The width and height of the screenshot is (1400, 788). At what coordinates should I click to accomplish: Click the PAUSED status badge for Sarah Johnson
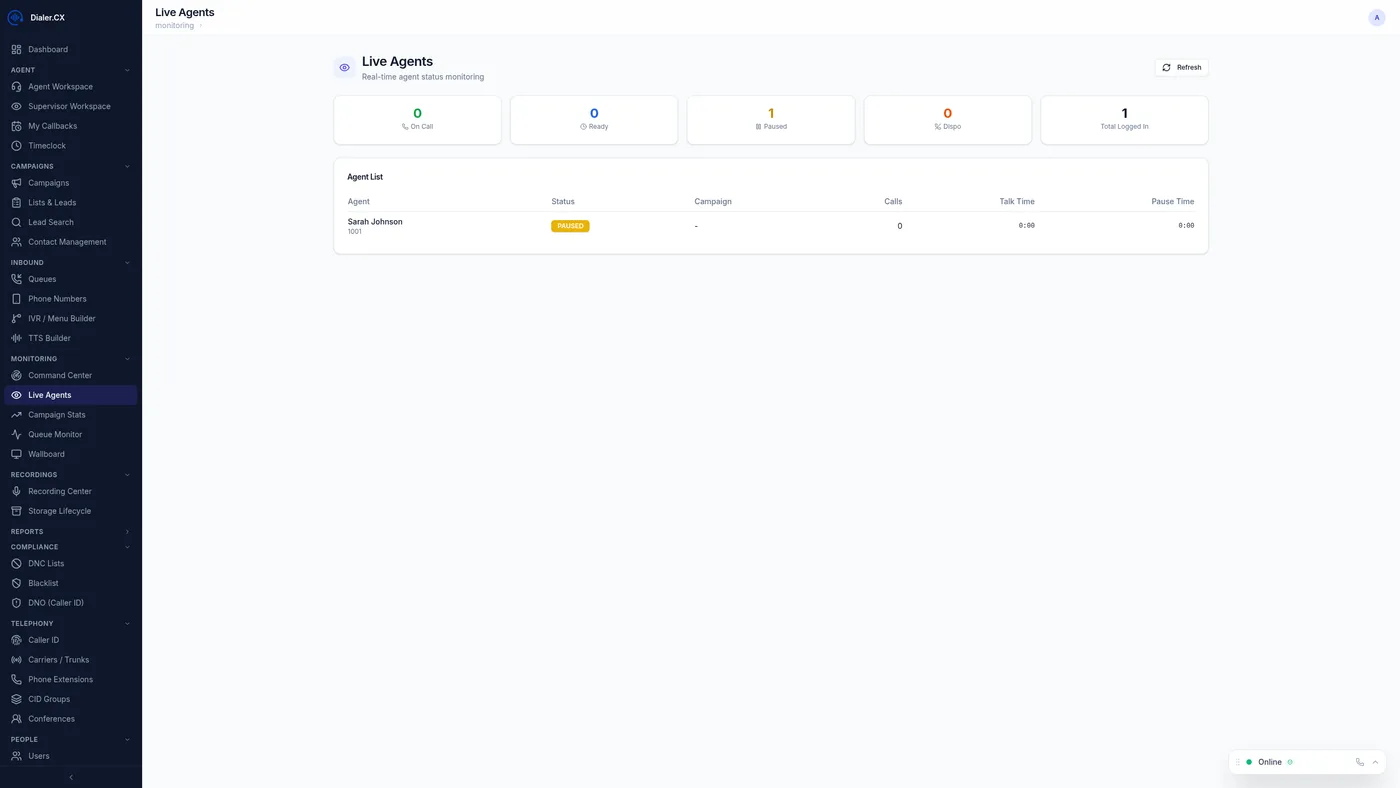[x=570, y=225]
